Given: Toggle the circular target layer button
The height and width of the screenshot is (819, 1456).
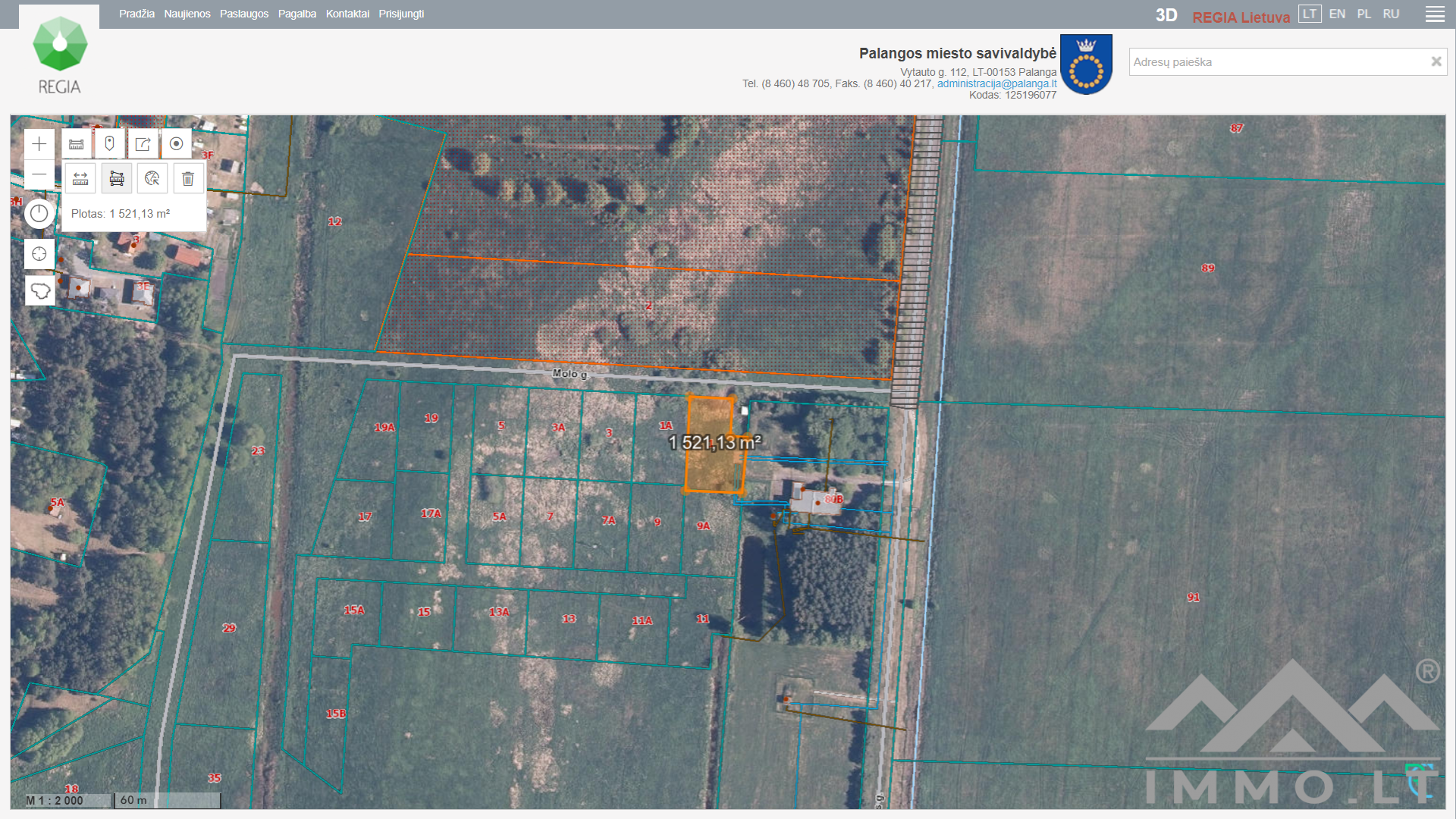Looking at the screenshot, I should point(176,144).
